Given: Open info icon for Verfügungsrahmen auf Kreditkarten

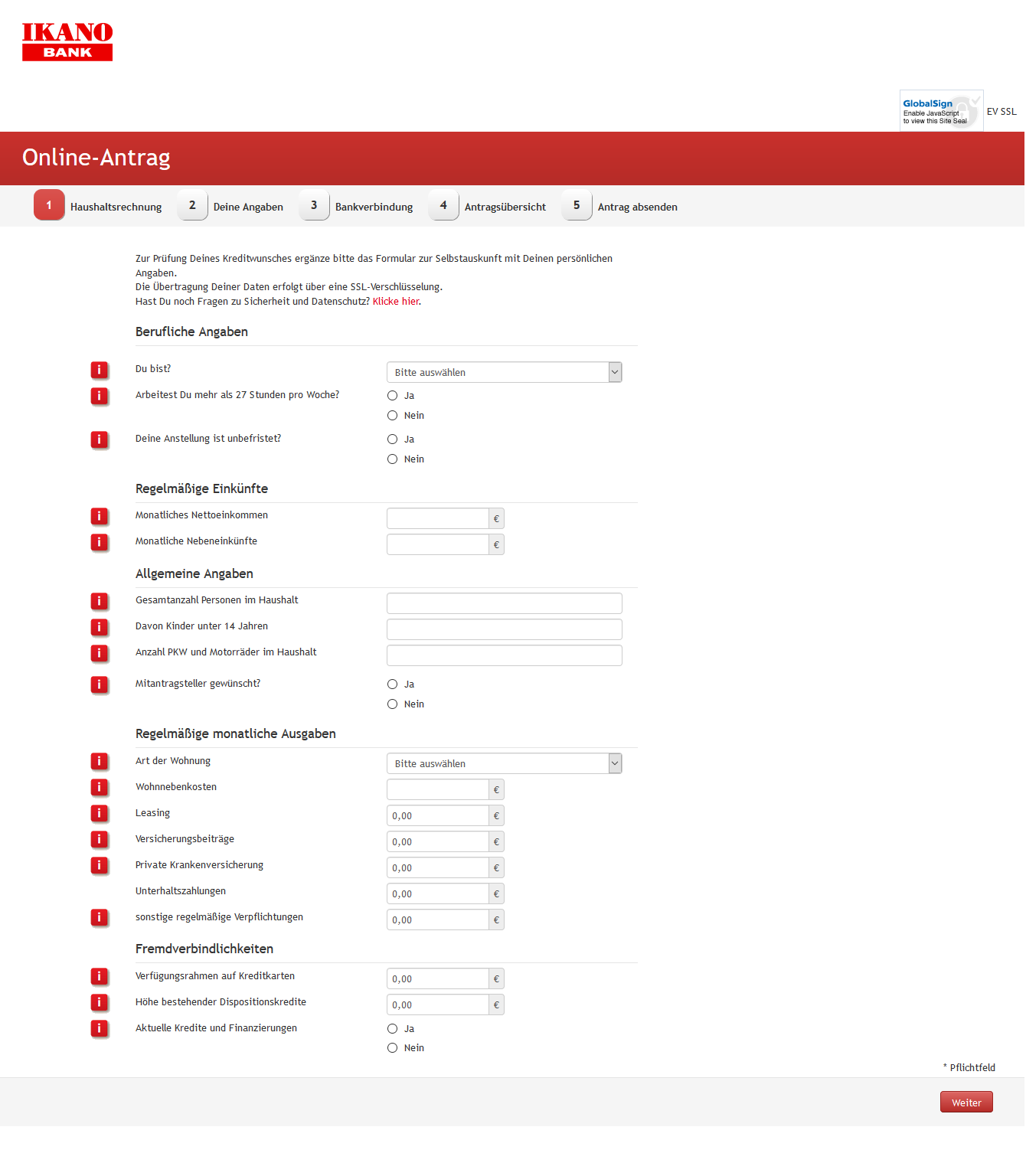Looking at the screenshot, I should (100, 977).
